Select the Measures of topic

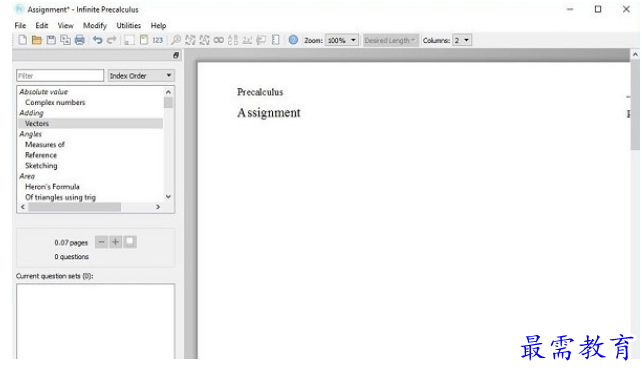tap(45, 144)
